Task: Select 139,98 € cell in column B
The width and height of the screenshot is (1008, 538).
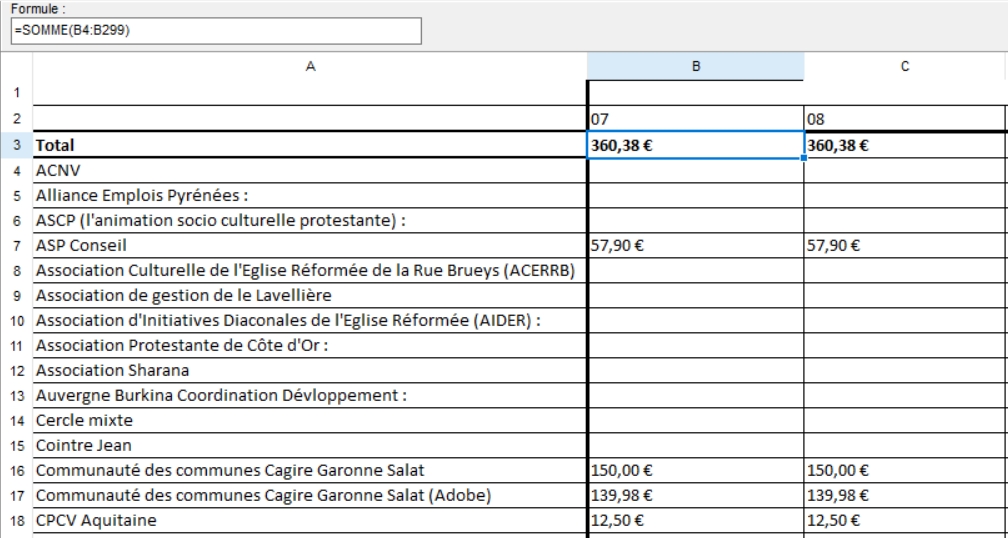Action: coord(695,494)
